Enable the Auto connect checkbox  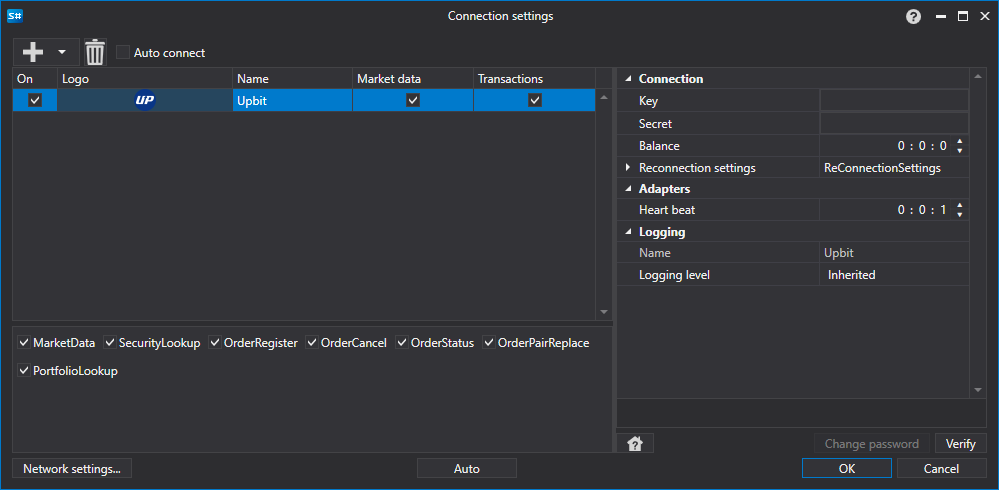(123, 52)
